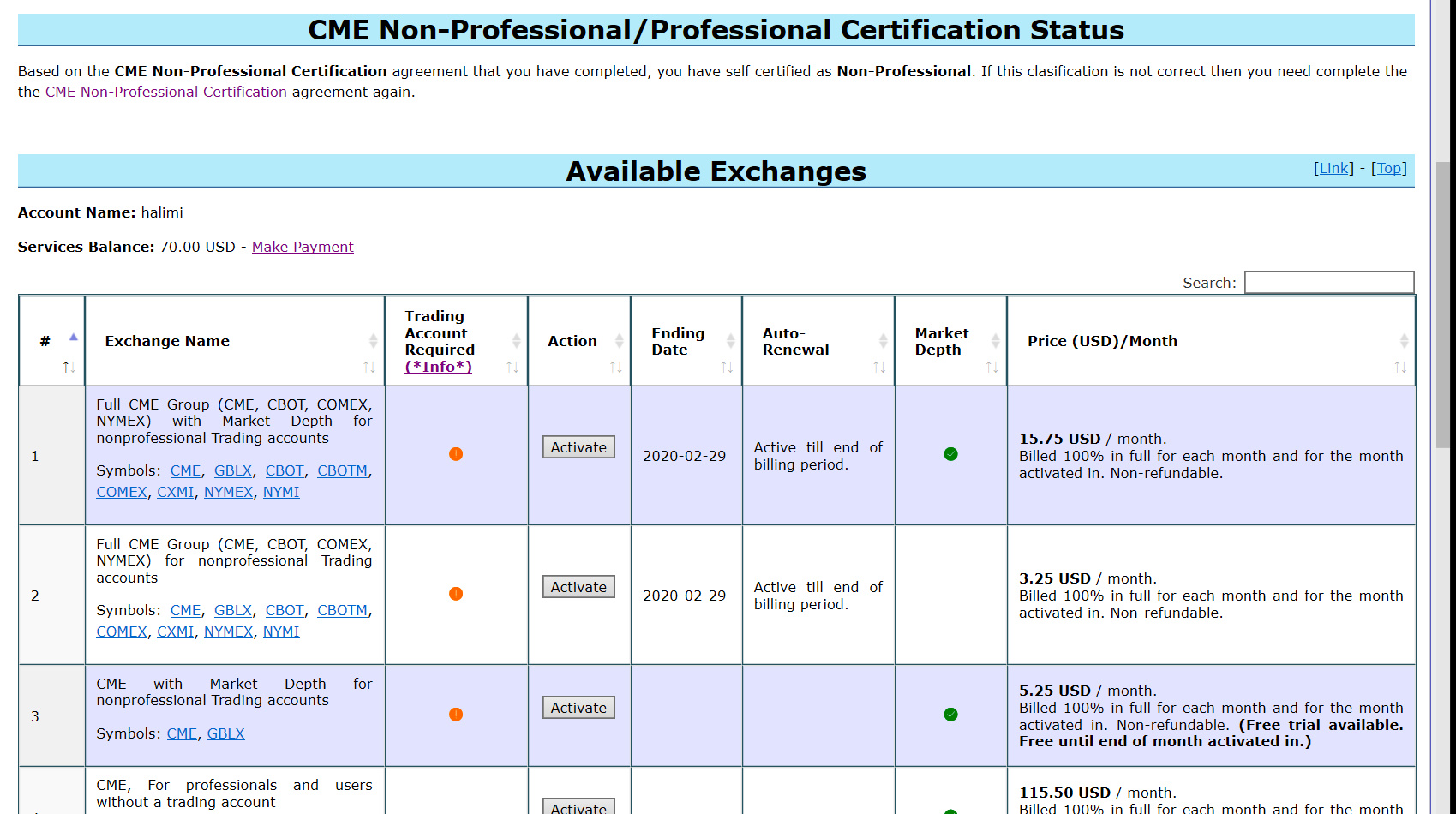
Task: Select the 115.50 USD price text
Action: point(1064,793)
